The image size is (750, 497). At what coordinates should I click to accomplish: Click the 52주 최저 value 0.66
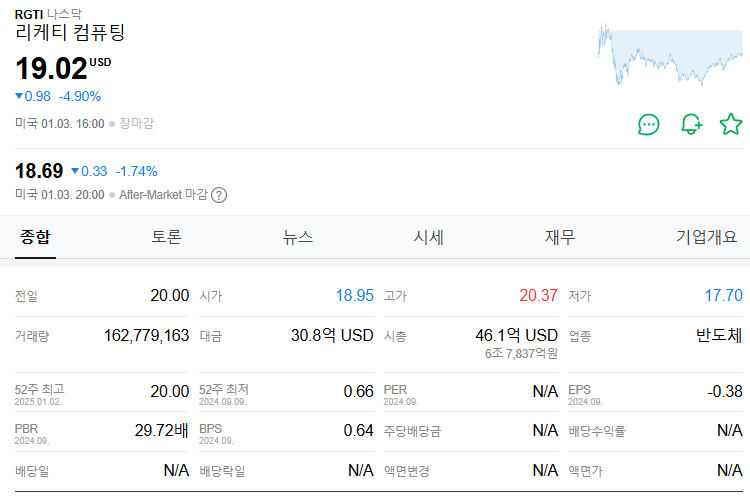pyautogui.click(x=359, y=391)
